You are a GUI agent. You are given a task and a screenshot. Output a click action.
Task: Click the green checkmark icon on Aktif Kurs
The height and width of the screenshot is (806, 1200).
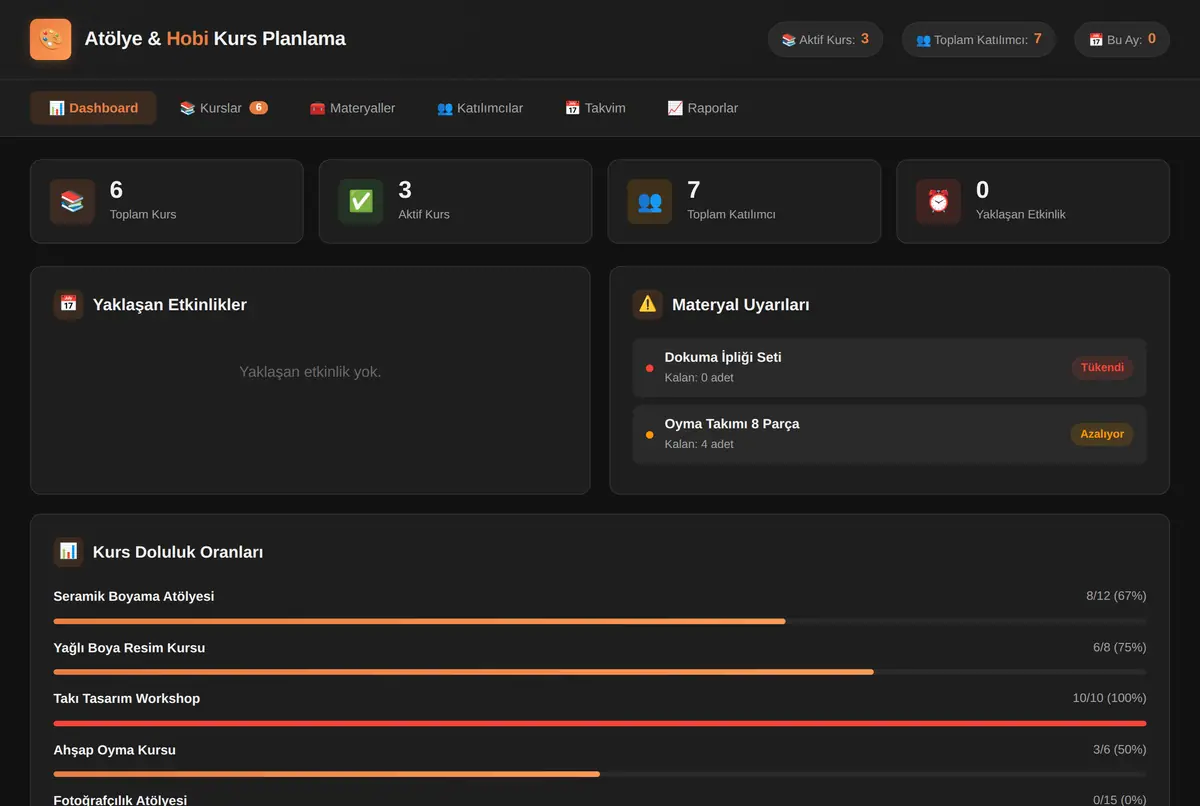(x=361, y=201)
